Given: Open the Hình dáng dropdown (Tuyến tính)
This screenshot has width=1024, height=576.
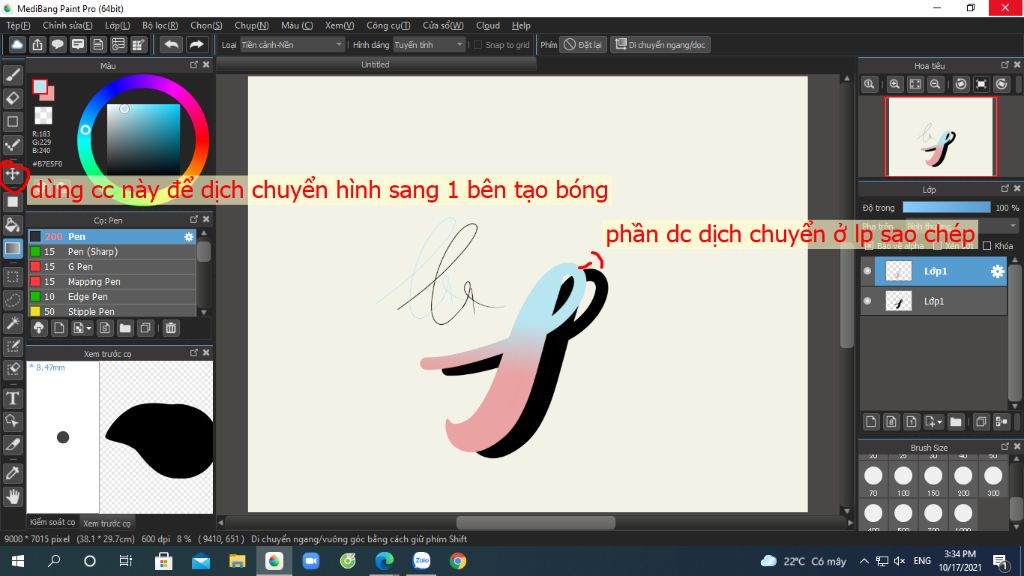Looking at the screenshot, I should point(428,44).
